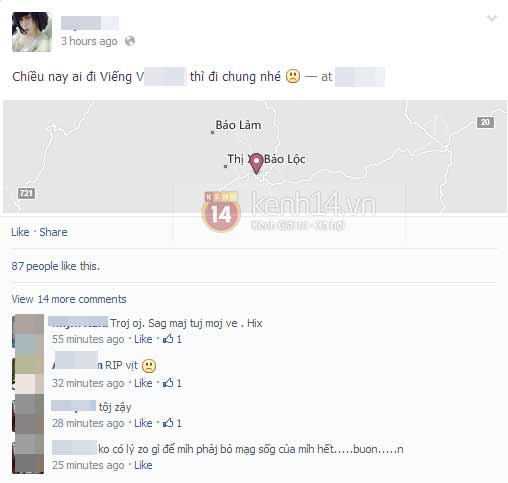Like the 55 minutes ago comment
The image size is (508, 483).
click(143, 339)
